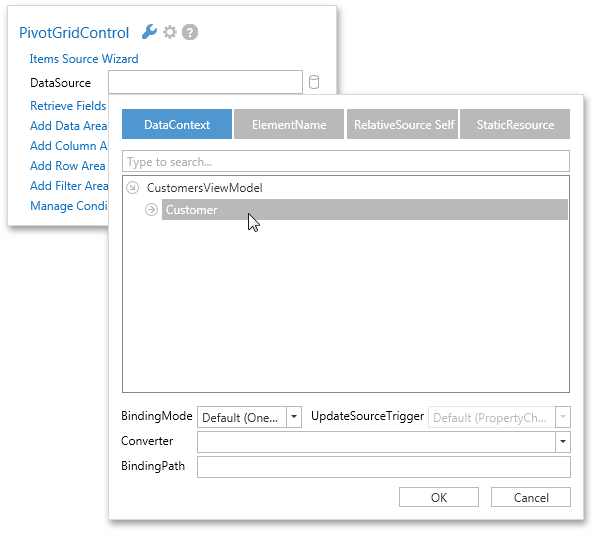Focus the Type to search box
Screen dimensions: 597x535
tap(346, 161)
